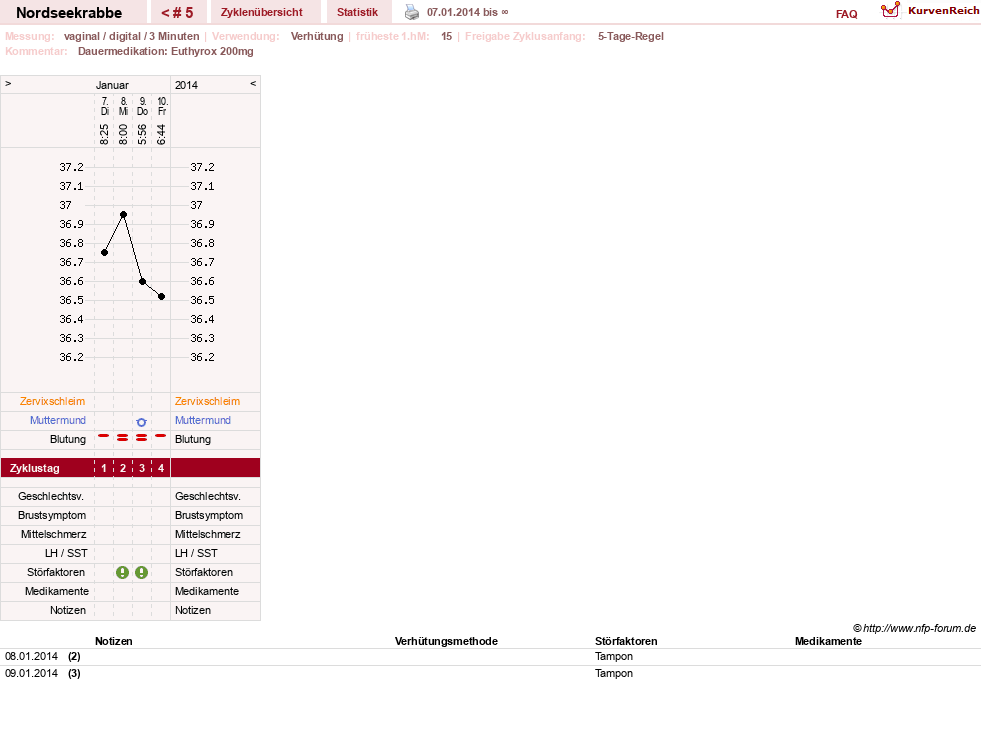Click left Notizen row label in chart
This screenshot has width=981, height=740.
click(68, 611)
